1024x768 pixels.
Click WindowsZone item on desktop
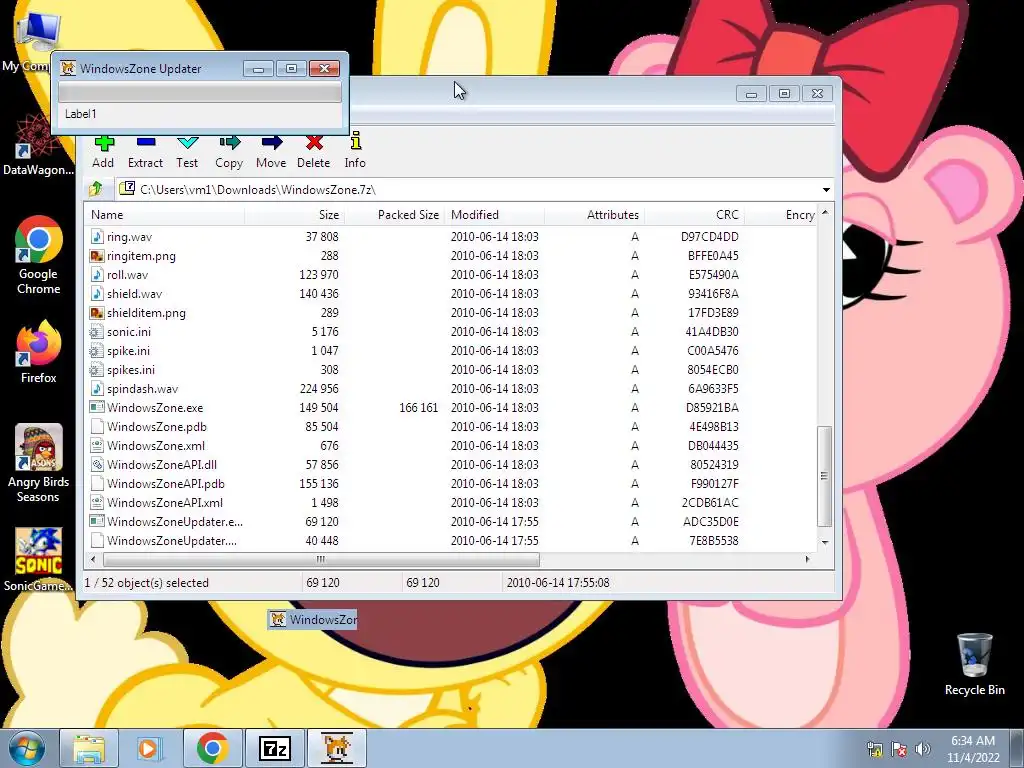[x=313, y=619]
